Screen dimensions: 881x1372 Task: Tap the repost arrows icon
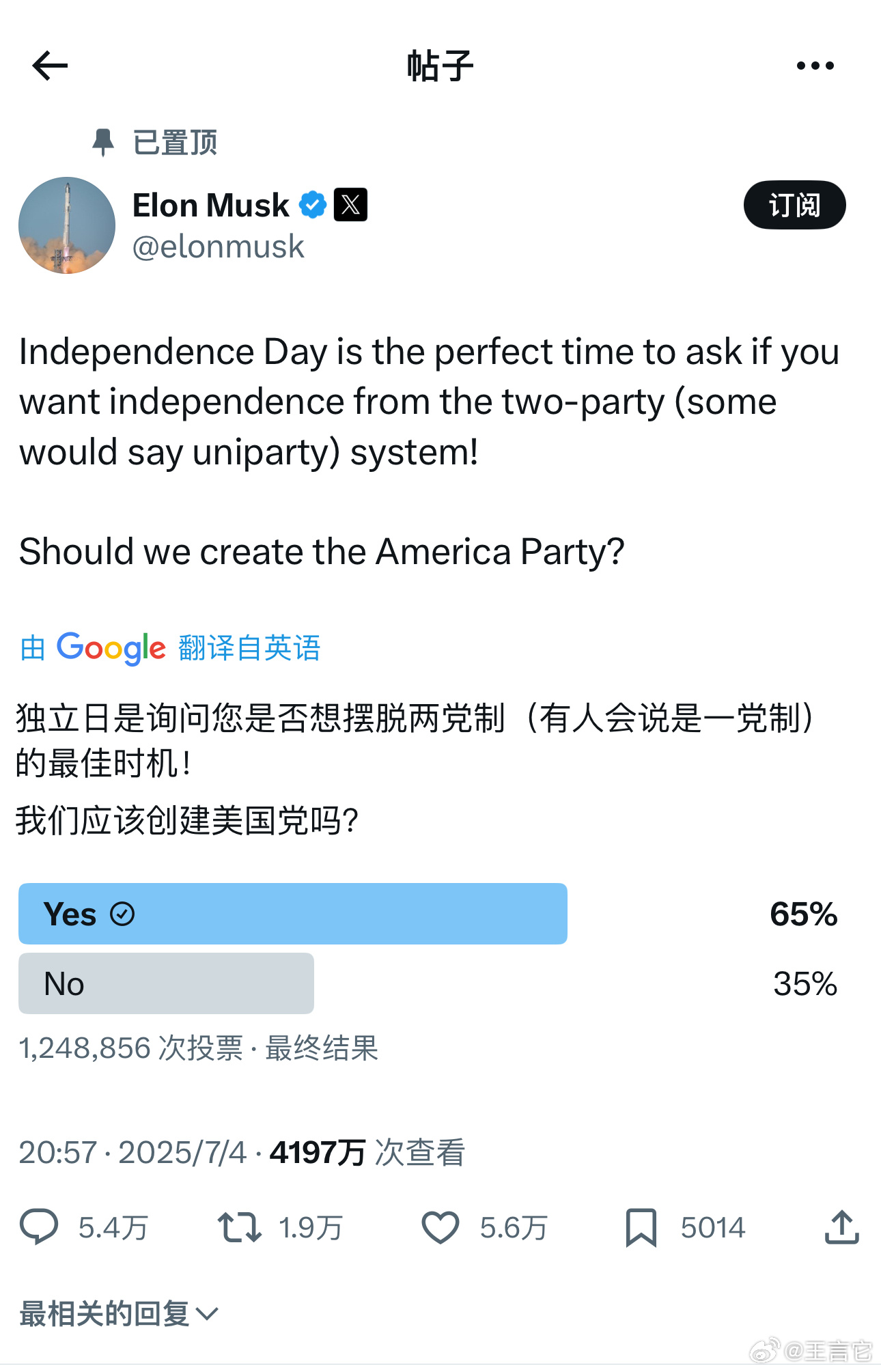click(239, 1227)
